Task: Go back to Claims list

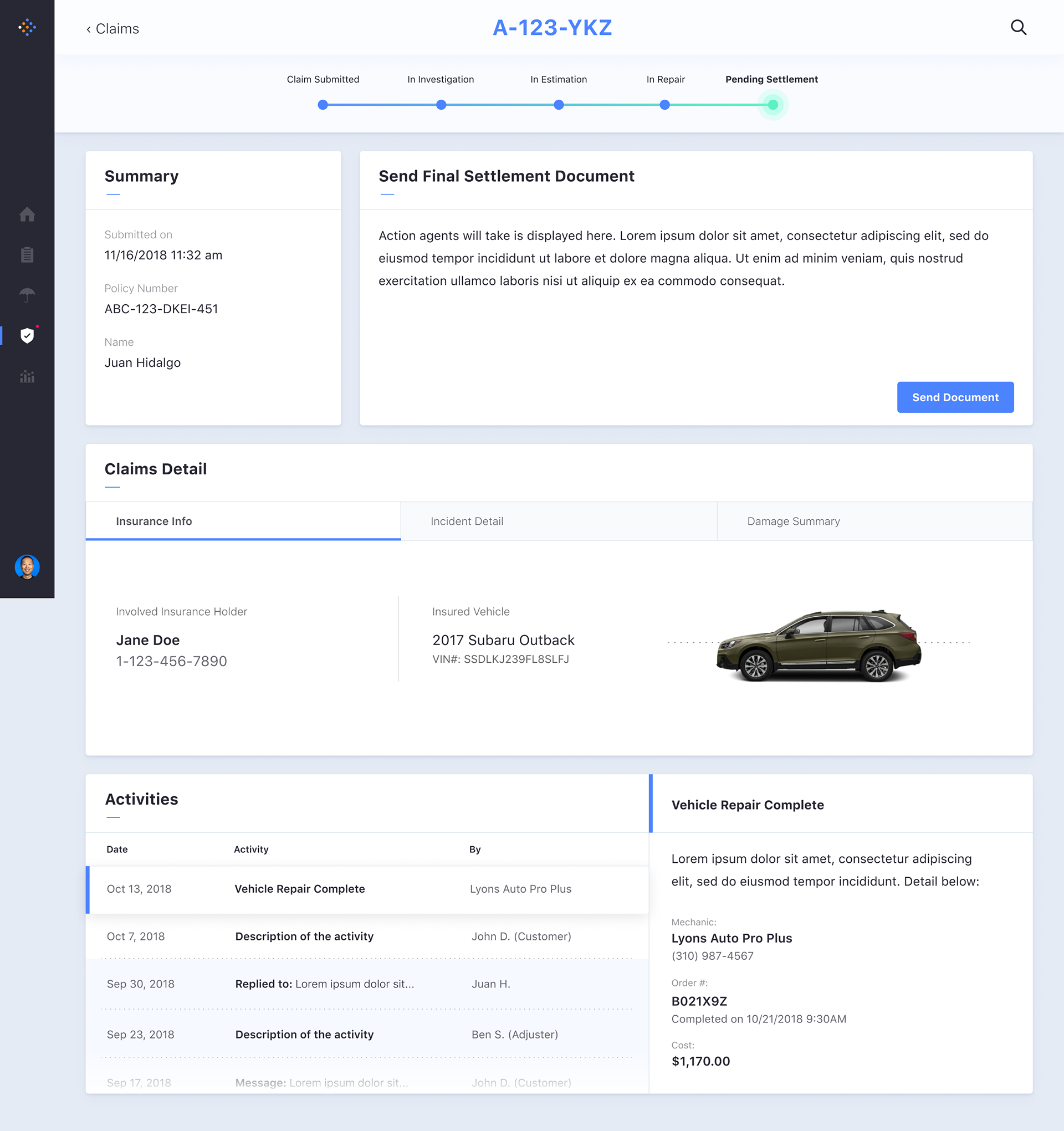Action: [x=112, y=29]
